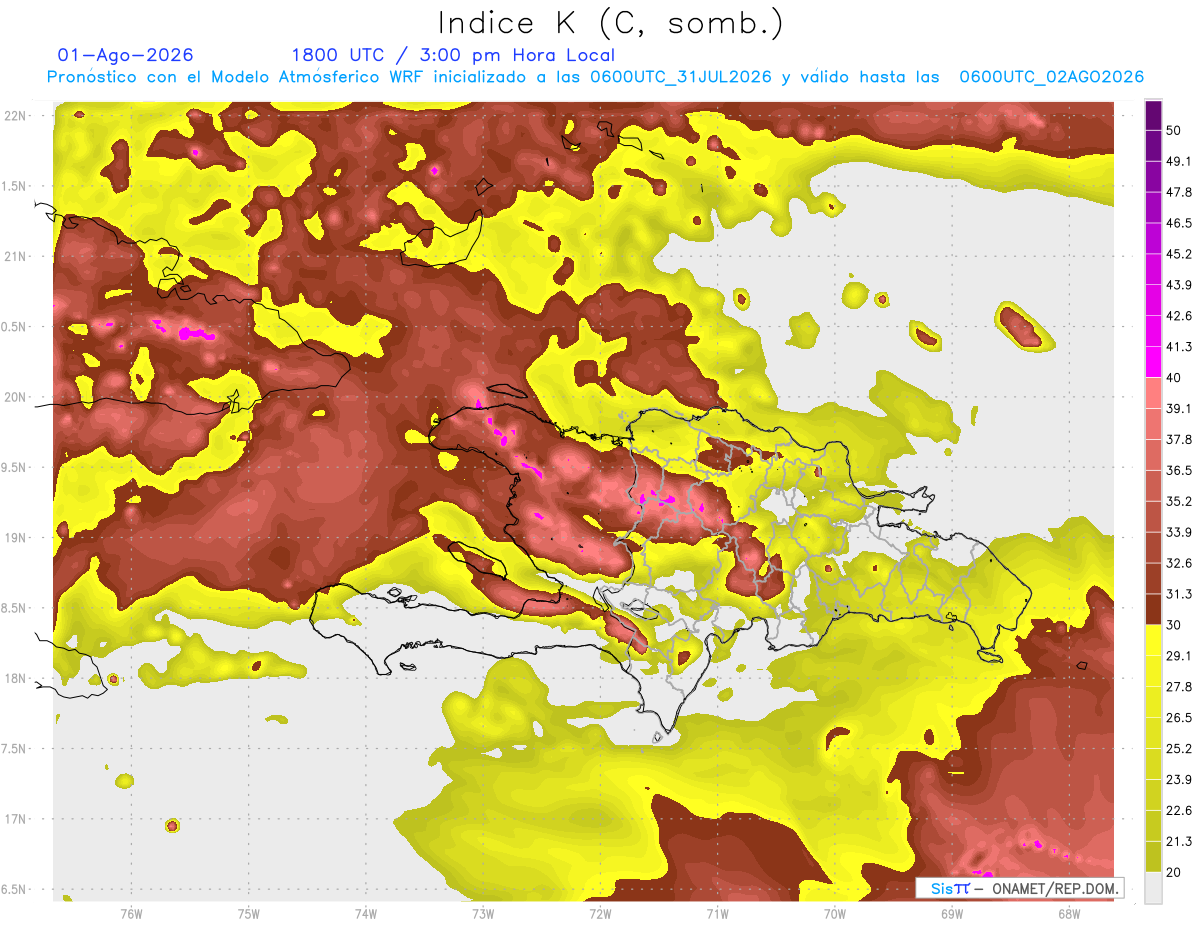The image size is (1200, 927).
Task: Click colorbar value "23.9"
Action: [x=1179, y=779]
